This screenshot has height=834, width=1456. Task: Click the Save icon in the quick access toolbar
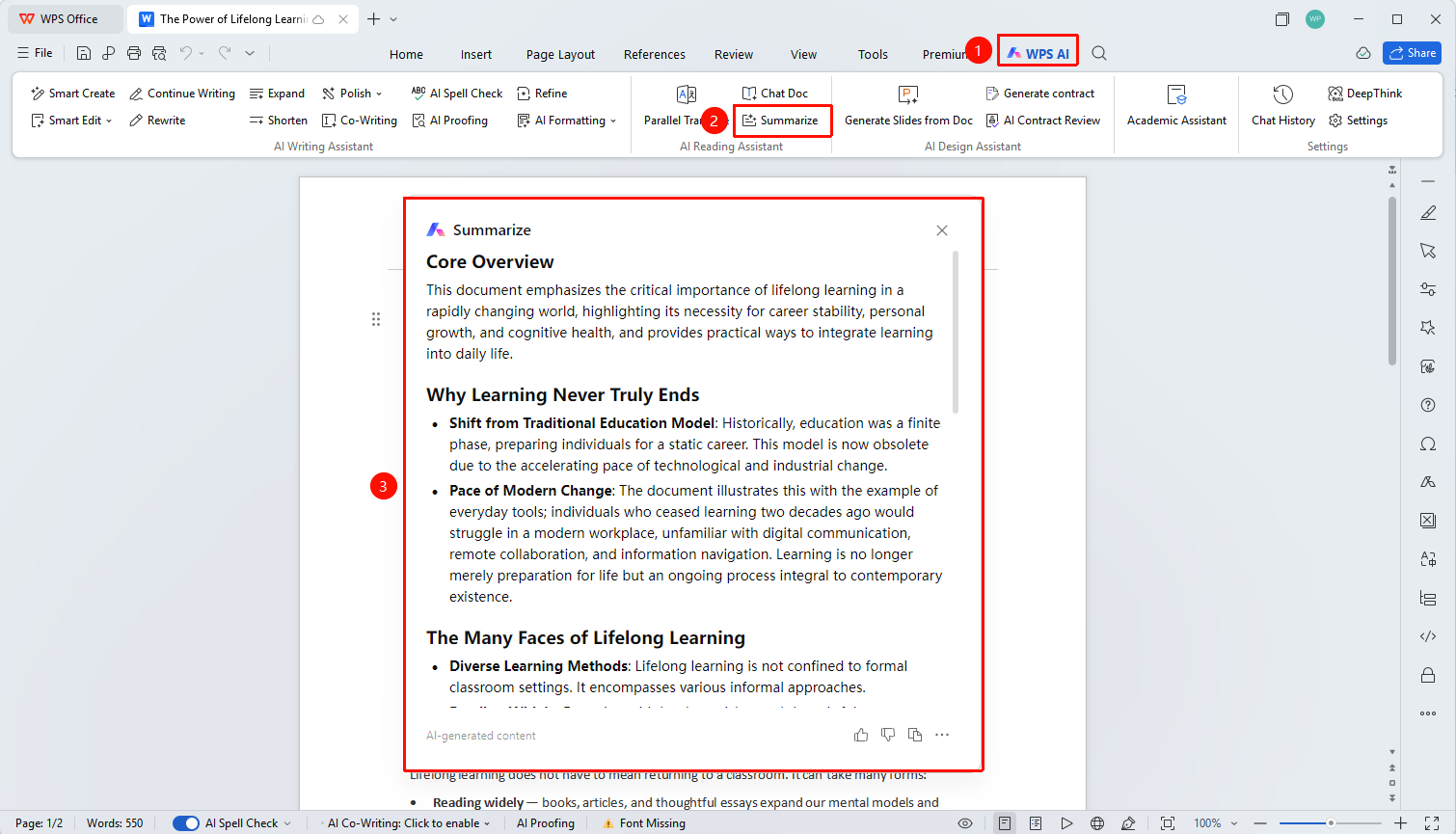84,54
